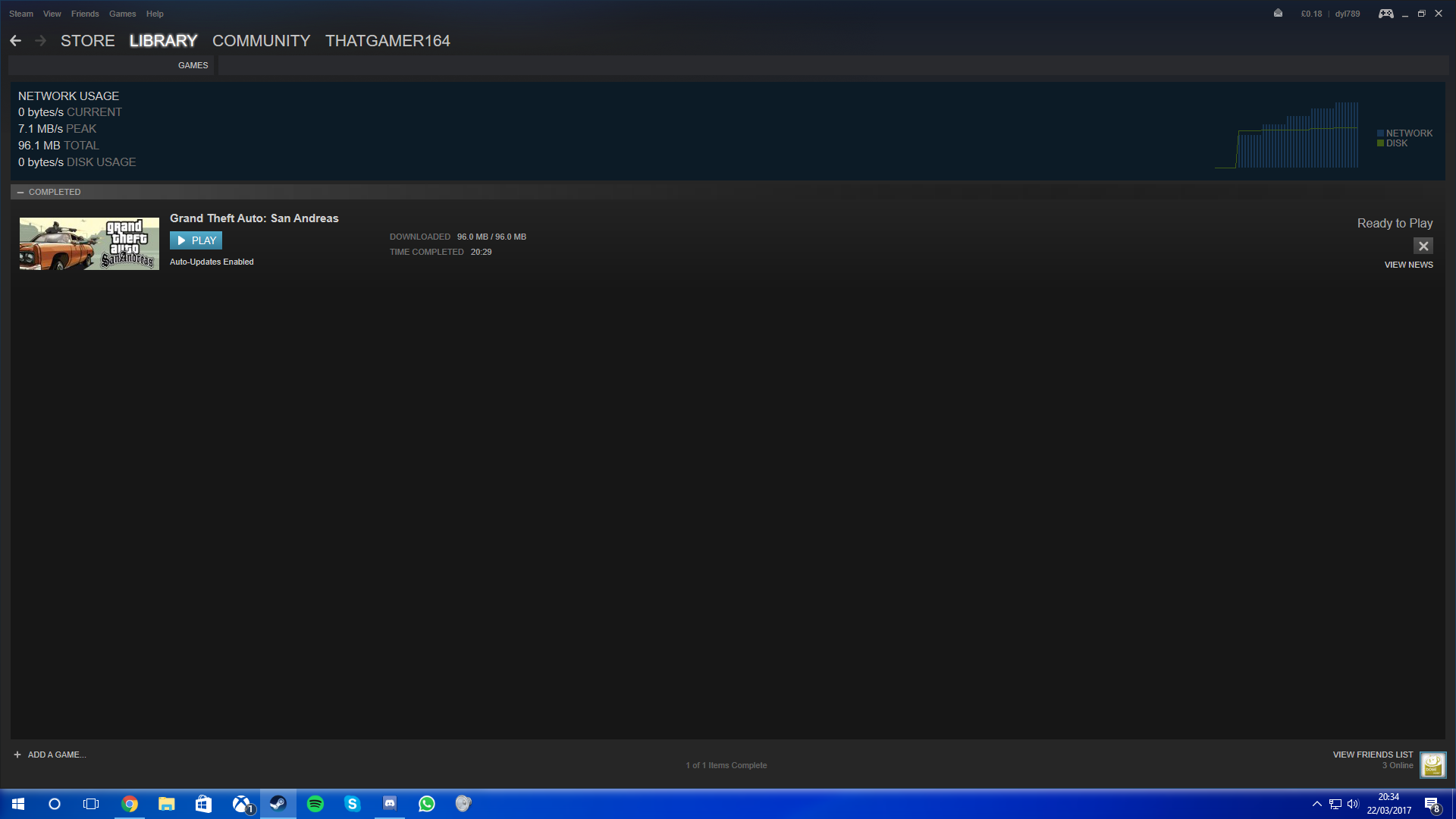1456x819 pixels.
Task: Open Spotify from the taskbar
Action: (315, 804)
